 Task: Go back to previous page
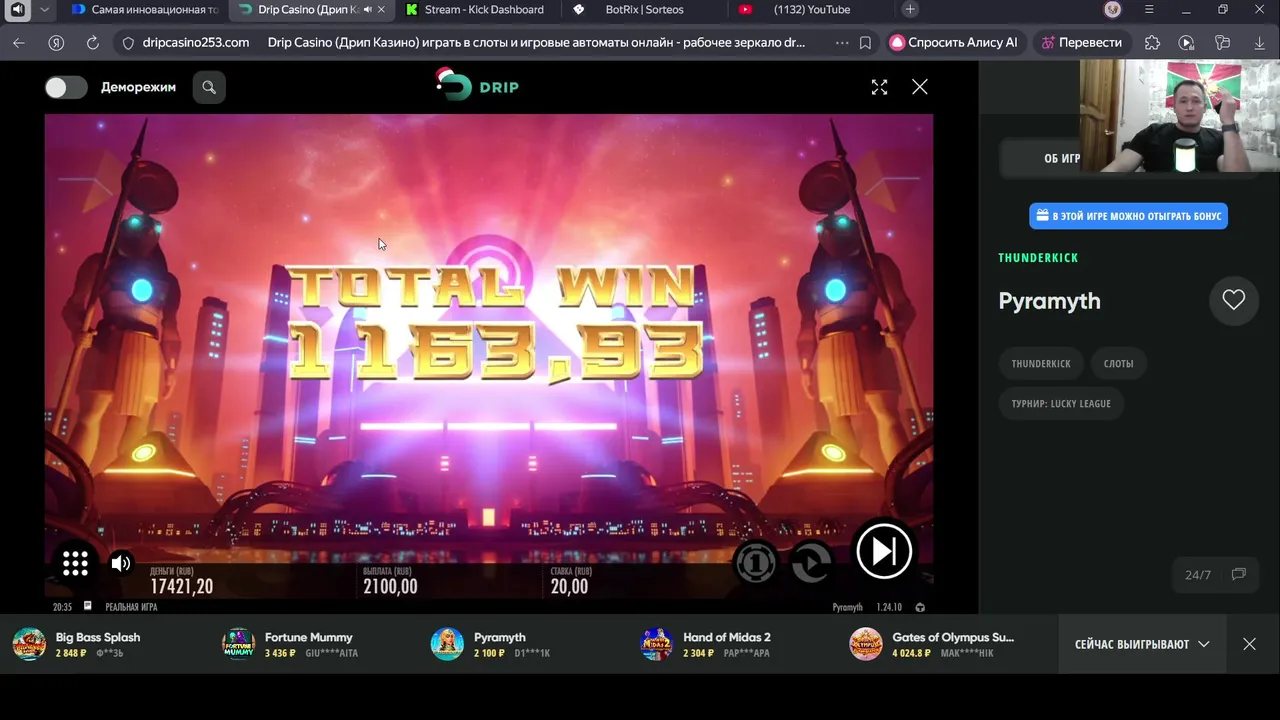click(x=19, y=43)
